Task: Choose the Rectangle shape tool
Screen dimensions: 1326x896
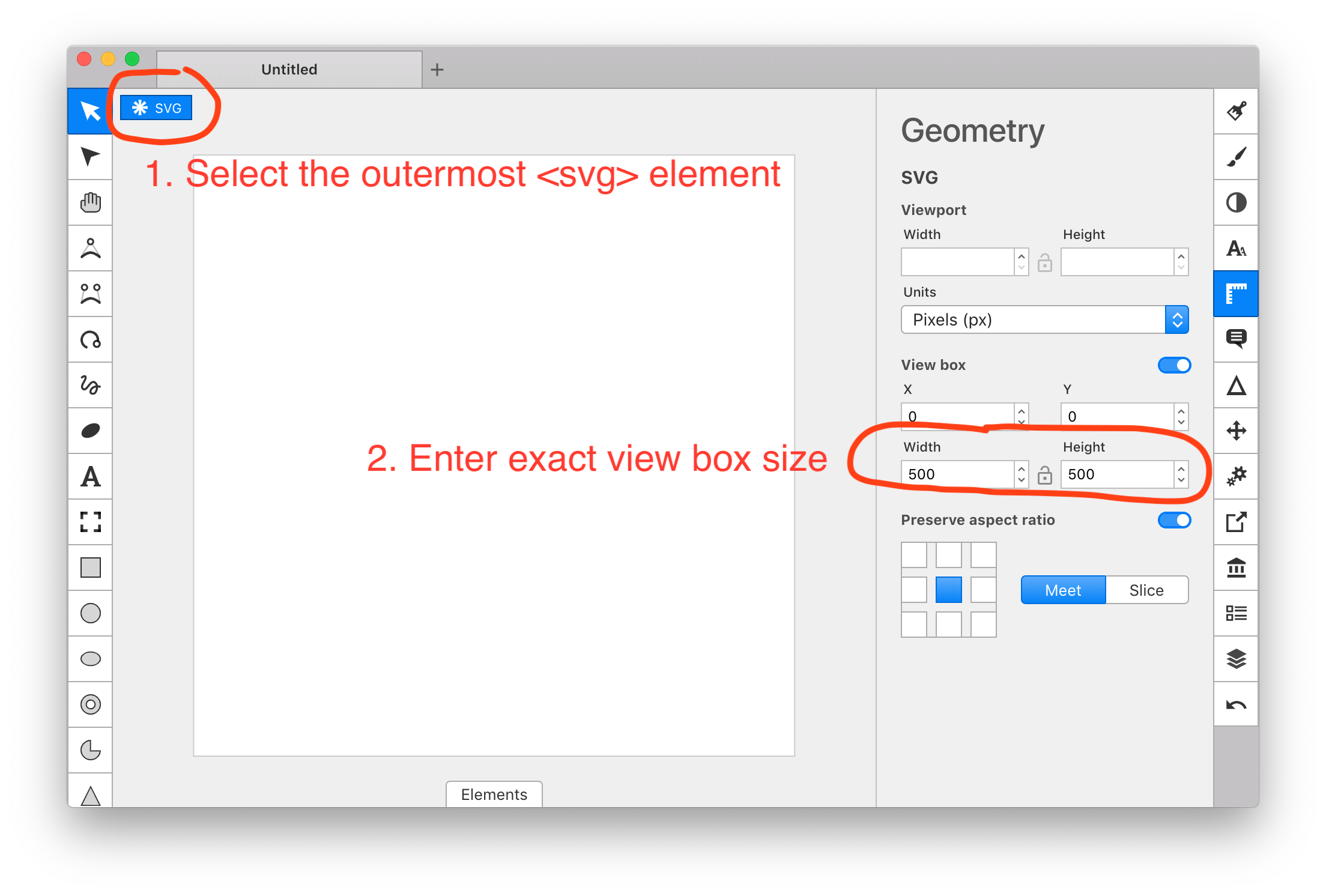Action: point(90,568)
